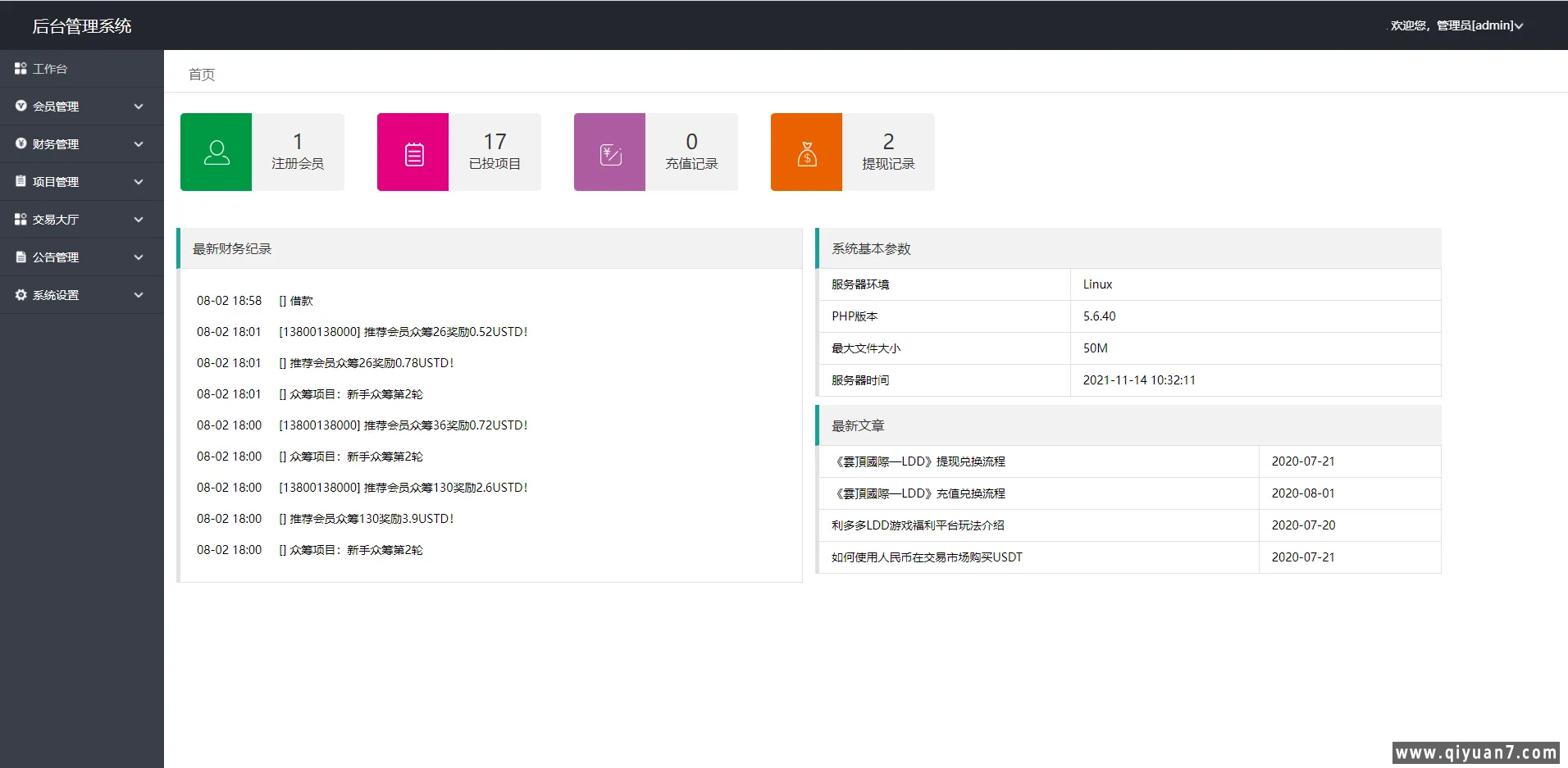Select 工作台 in the sidebar menu
Viewport: 1568px width, 768px height.
[51, 68]
